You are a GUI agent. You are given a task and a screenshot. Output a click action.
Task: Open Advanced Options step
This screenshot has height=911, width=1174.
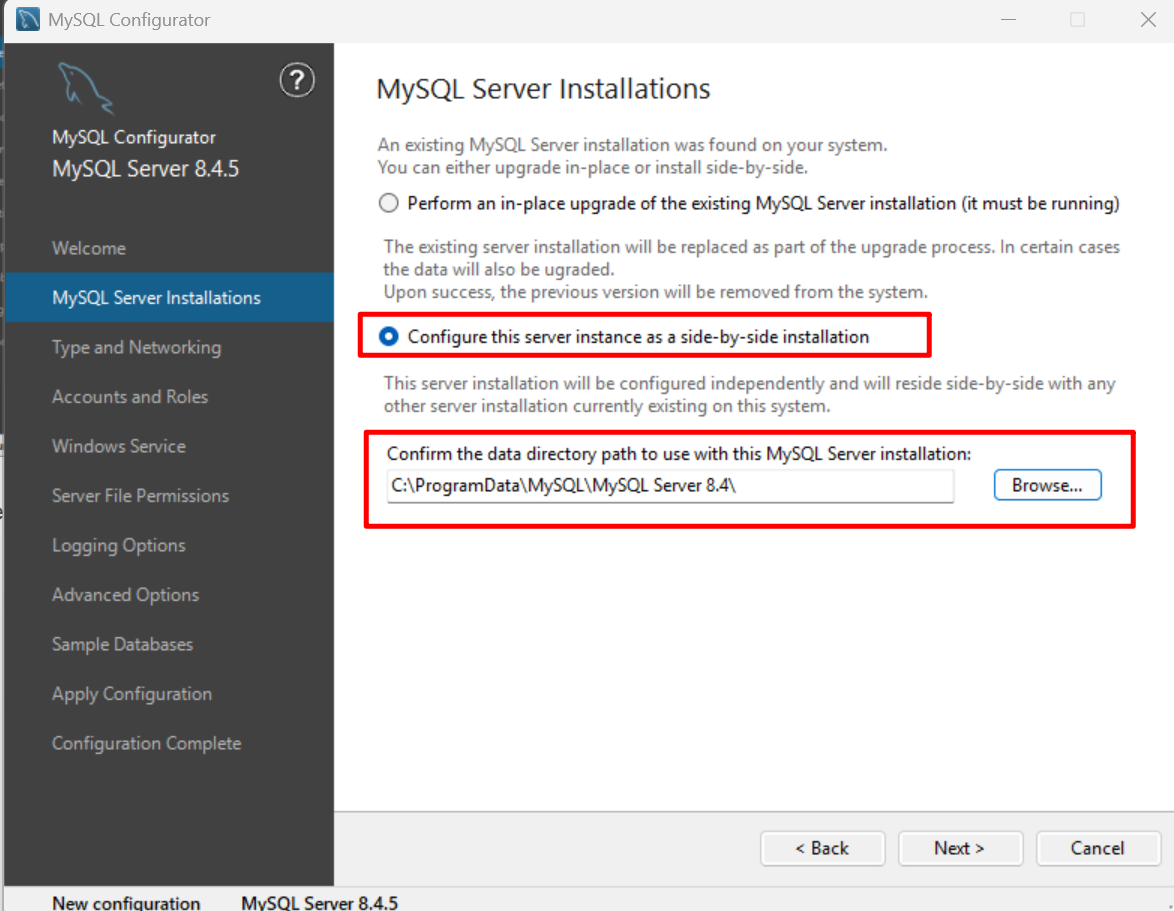click(x=124, y=594)
